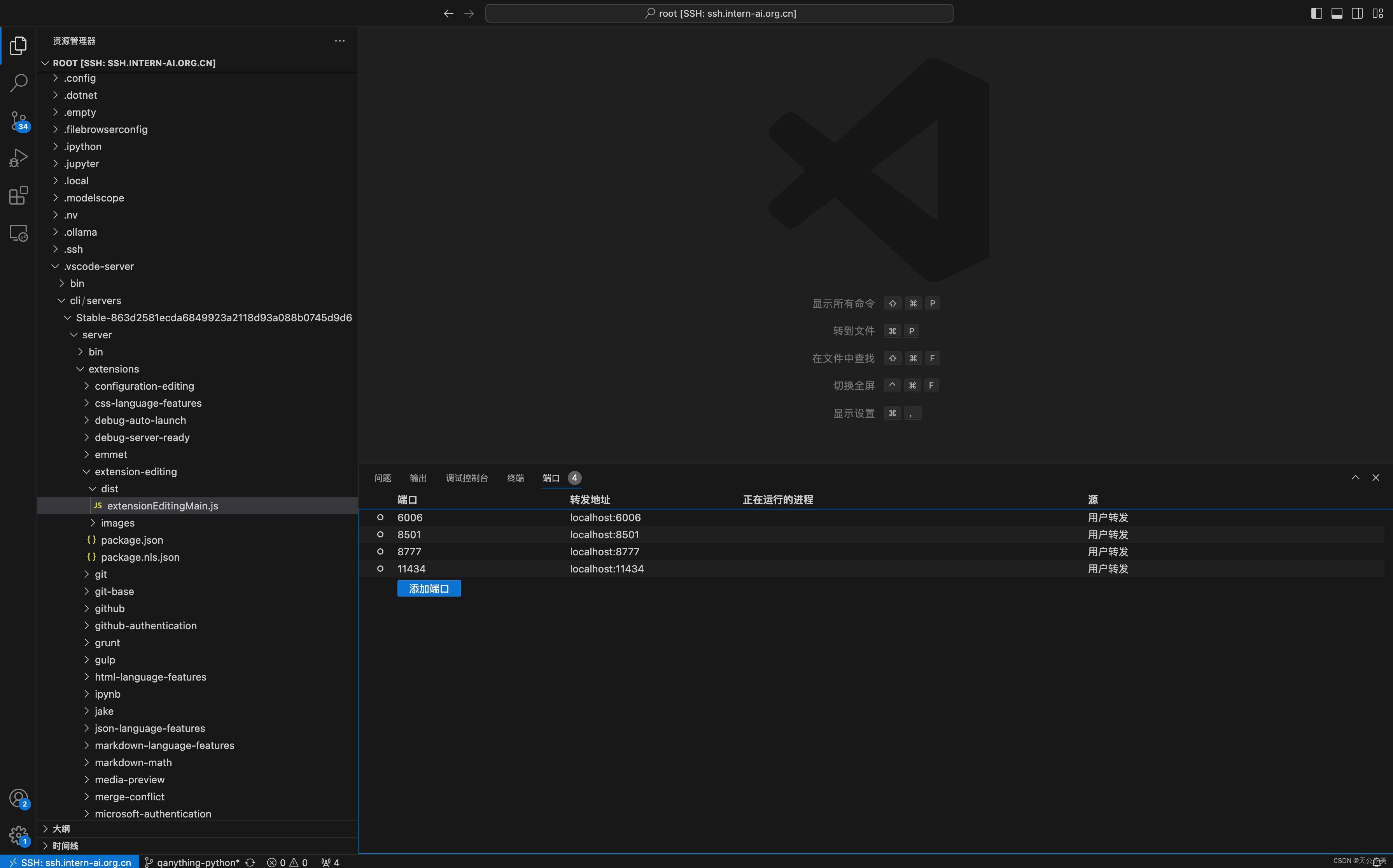The image size is (1393, 868).
Task: Switch to the 终端 tab
Action: [515, 478]
